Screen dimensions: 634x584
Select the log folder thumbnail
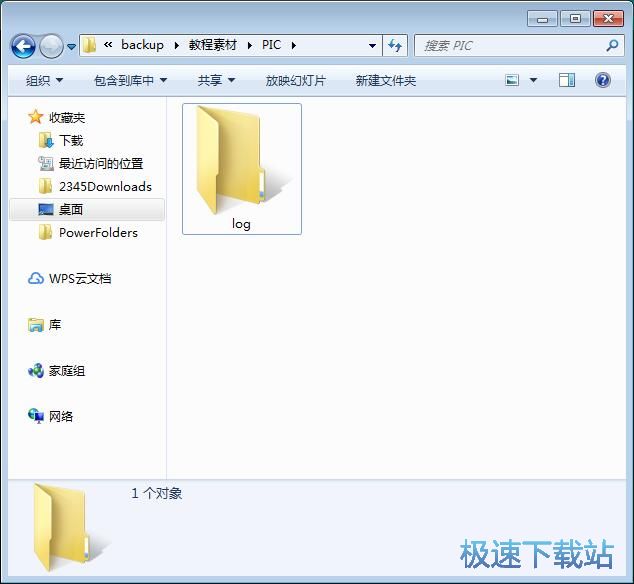(242, 162)
